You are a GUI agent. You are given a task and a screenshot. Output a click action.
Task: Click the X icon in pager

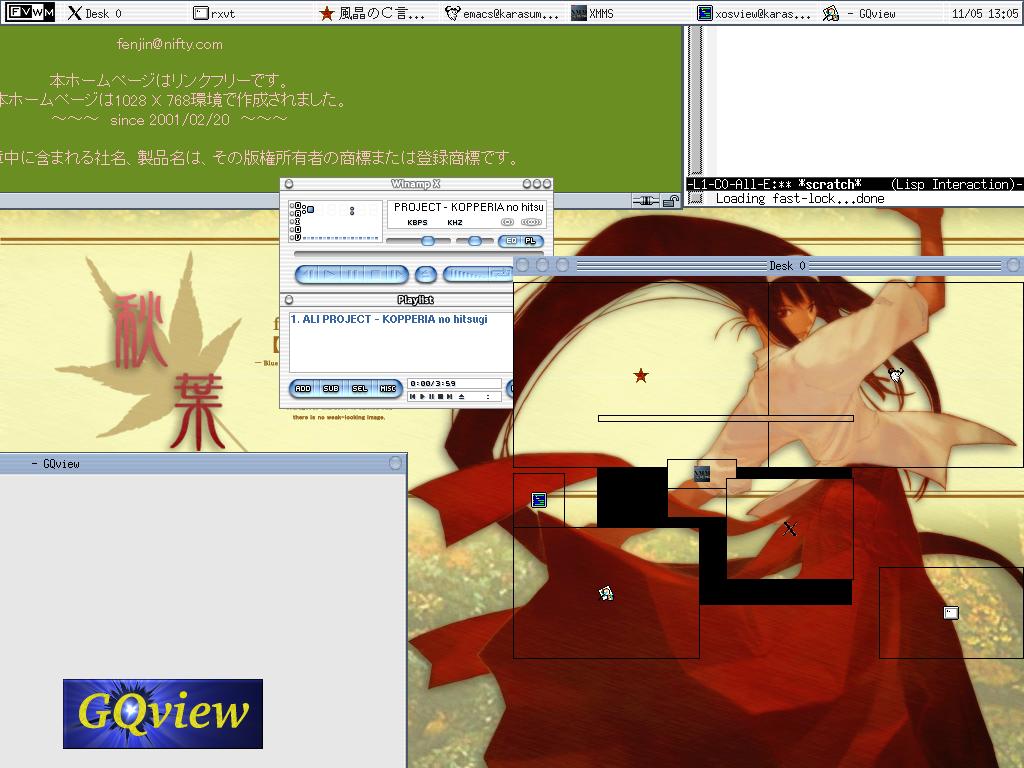pyautogui.click(x=790, y=528)
